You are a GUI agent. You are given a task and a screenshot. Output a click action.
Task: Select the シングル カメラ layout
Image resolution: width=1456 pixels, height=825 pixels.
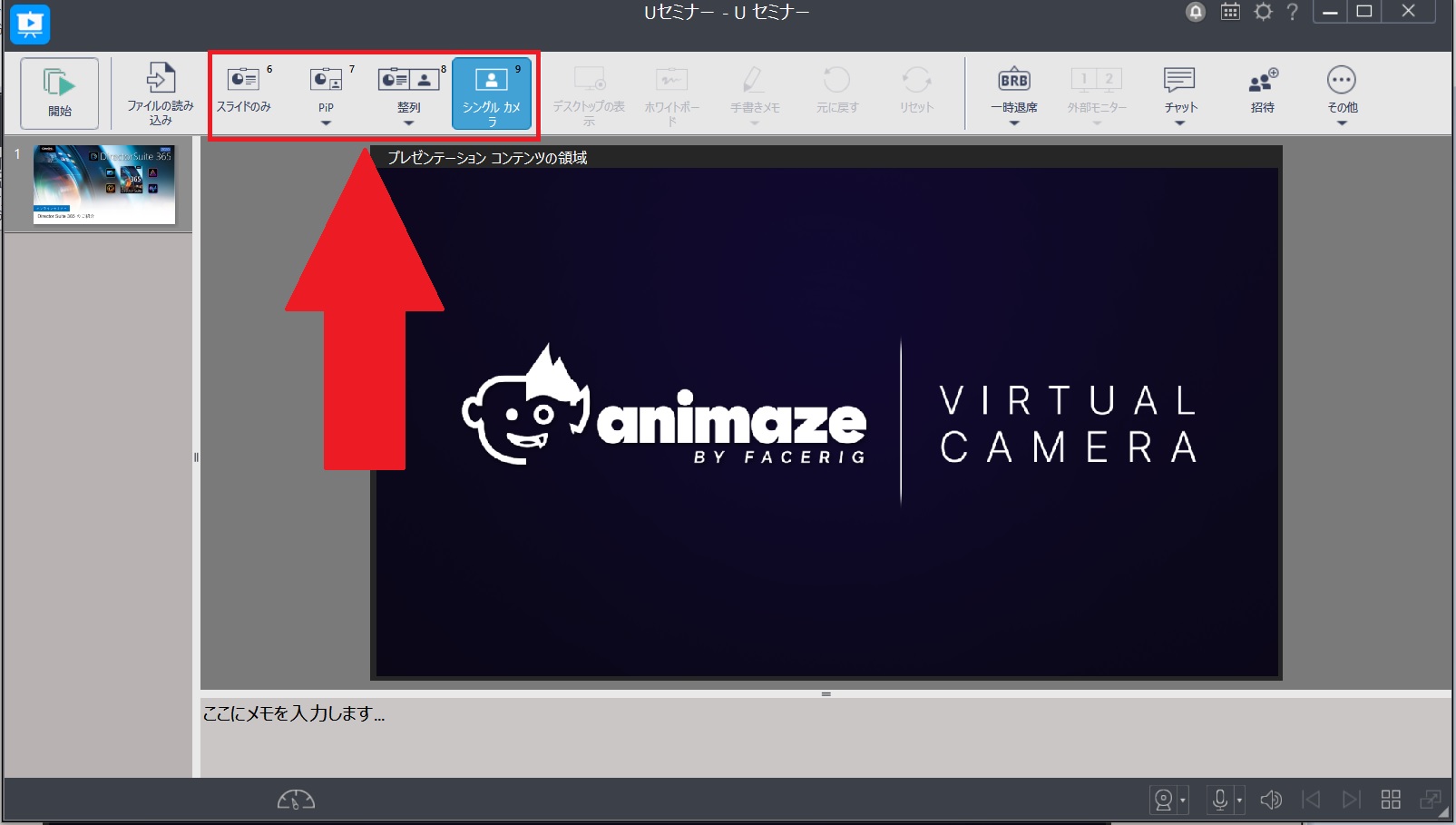pyautogui.click(x=491, y=93)
